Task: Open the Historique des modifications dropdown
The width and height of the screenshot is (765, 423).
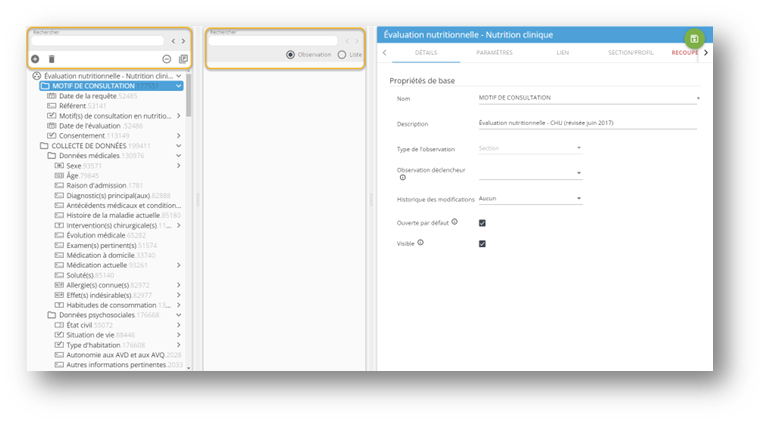Action: tap(530, 198)
